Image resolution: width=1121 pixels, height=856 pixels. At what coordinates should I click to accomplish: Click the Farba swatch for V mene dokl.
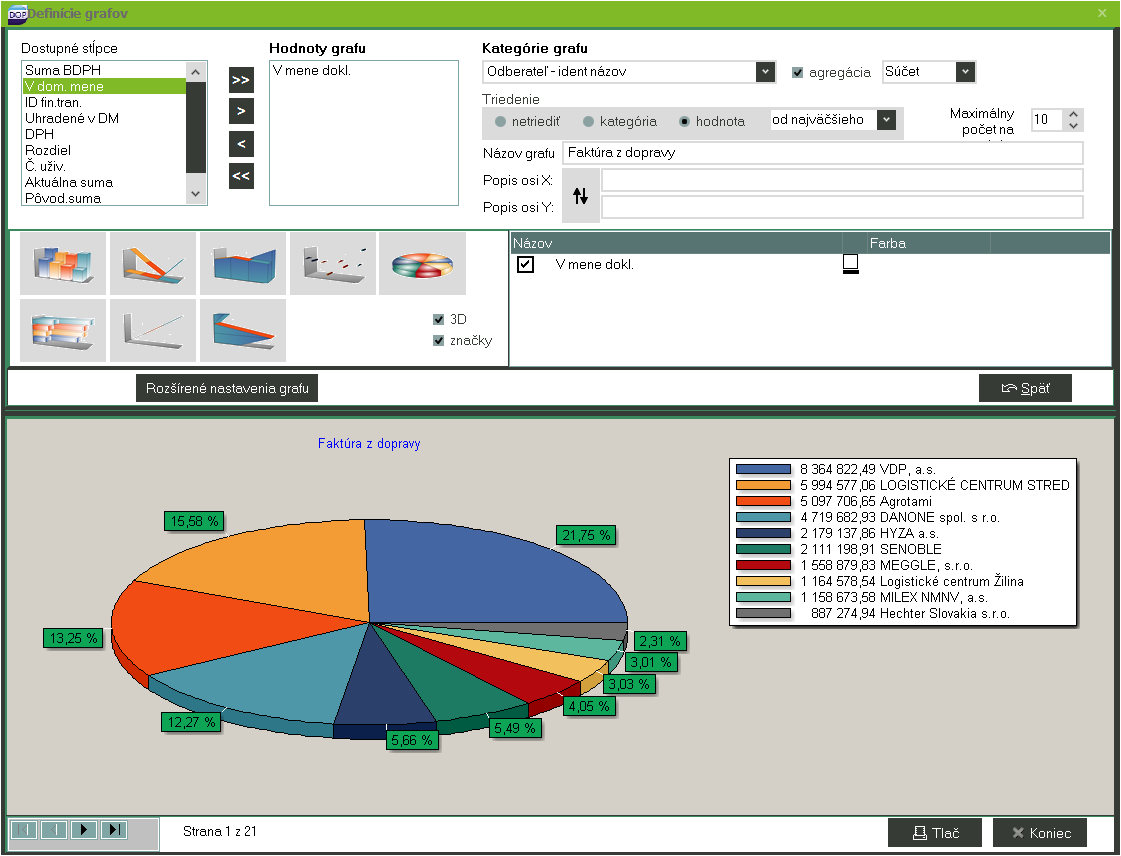coord(851,264)
